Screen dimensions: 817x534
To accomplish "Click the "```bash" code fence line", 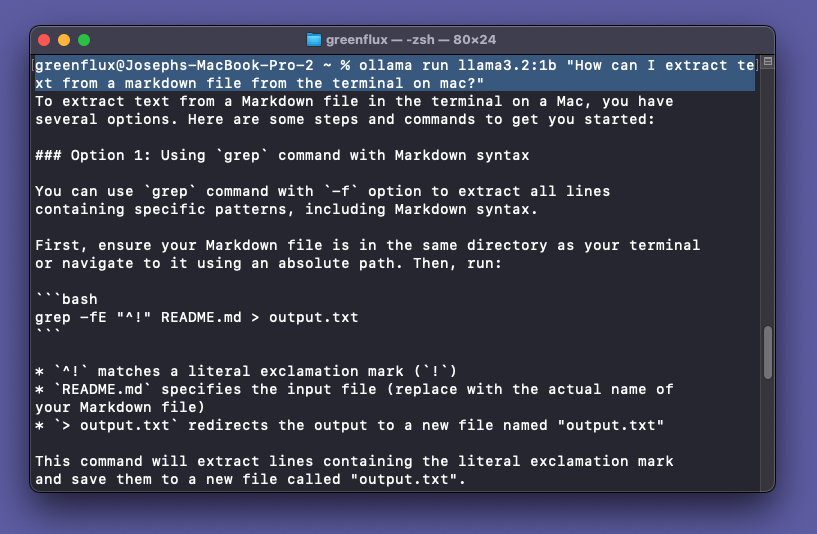I will (x=66, y=299).
